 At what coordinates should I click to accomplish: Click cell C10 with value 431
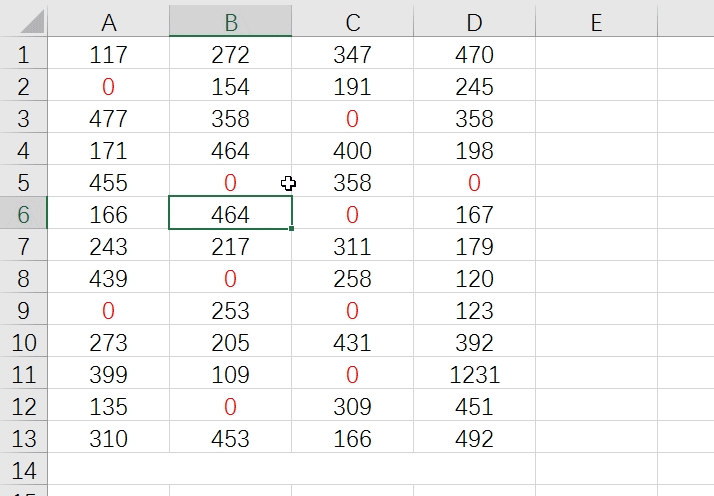pyautogui.click(x=352, y=343)
